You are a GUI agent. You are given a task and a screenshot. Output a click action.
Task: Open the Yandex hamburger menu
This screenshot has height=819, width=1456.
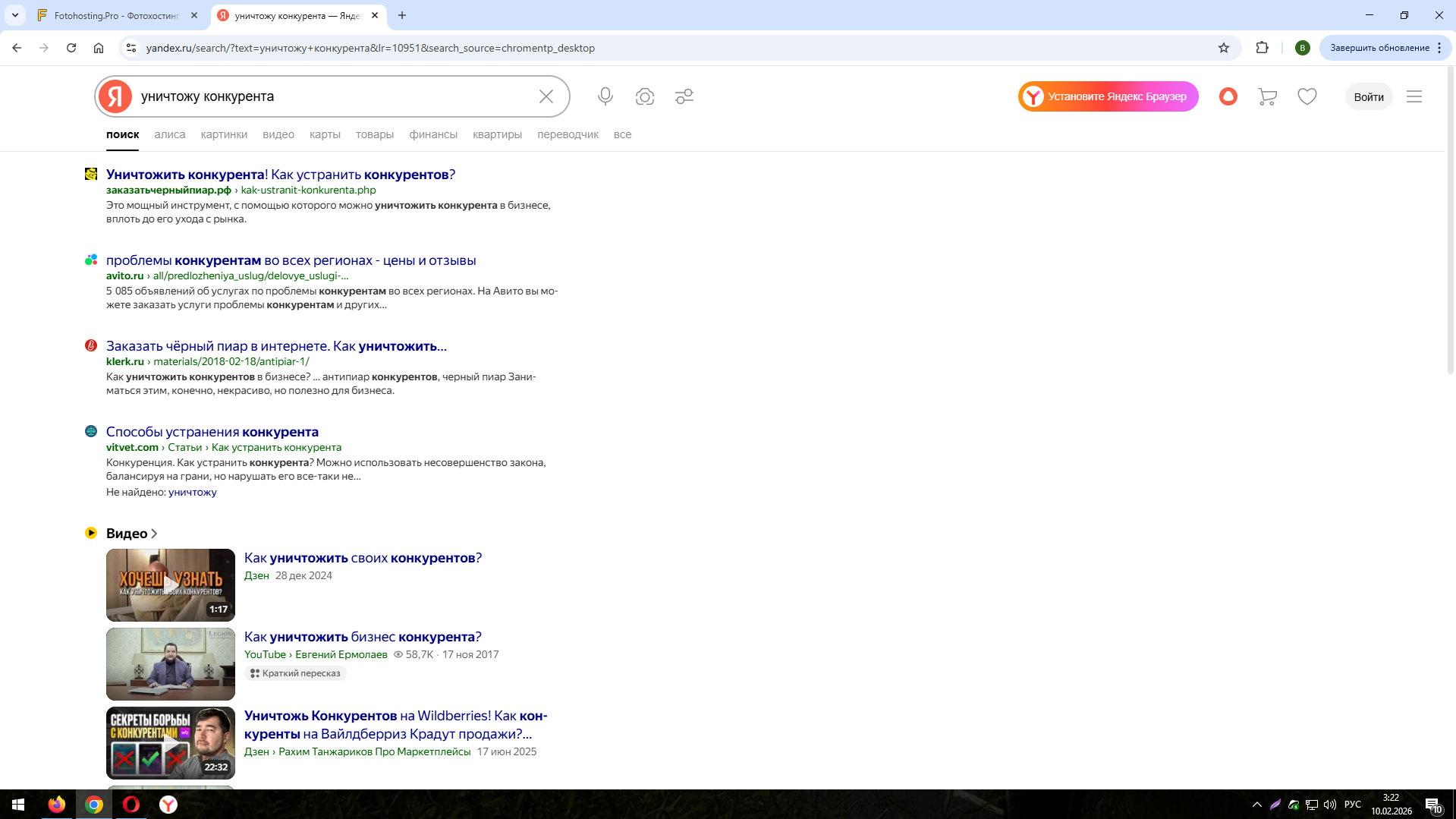(x=1414, y=96)
